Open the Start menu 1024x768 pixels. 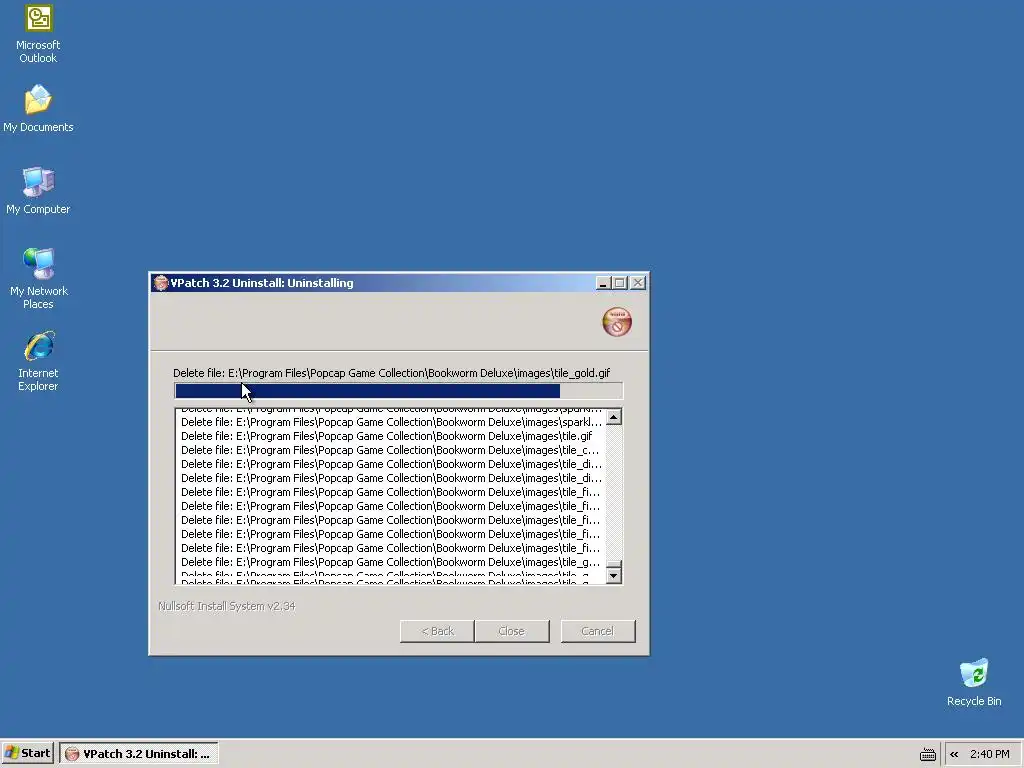(x=27, y=753)
